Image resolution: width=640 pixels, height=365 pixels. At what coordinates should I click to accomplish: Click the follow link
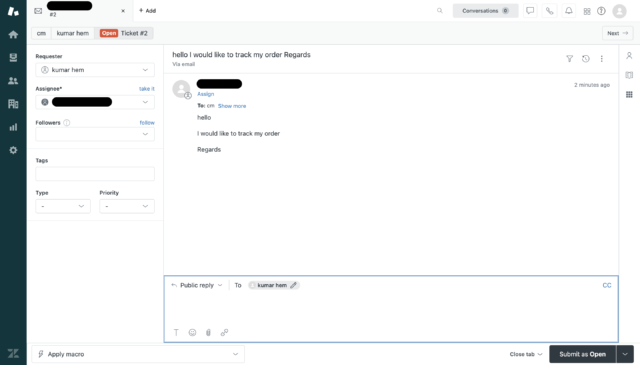point(147,122)
